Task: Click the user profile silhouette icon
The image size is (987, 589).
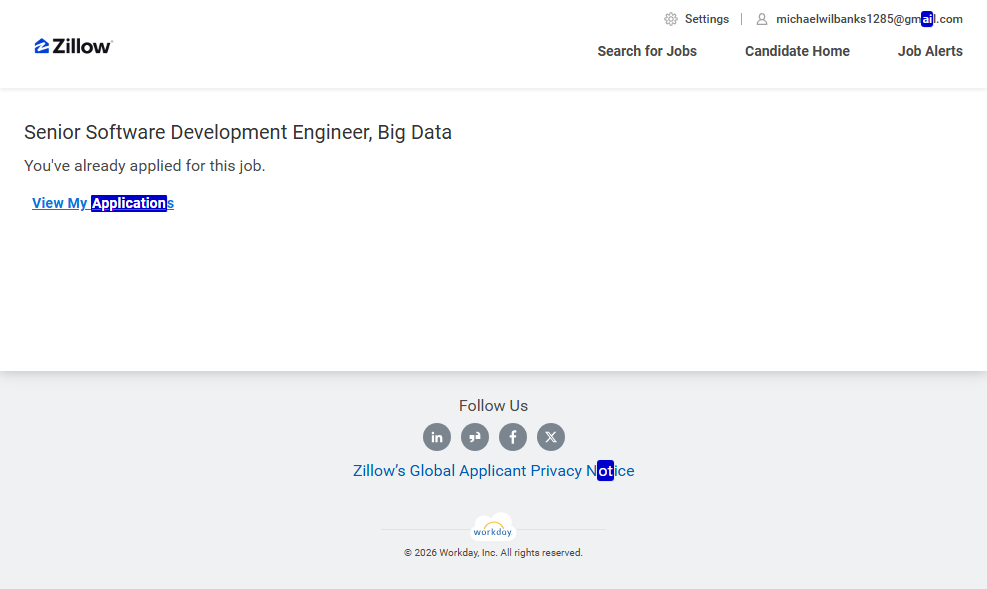Action: pyautogui.click(x=762, y=19)
